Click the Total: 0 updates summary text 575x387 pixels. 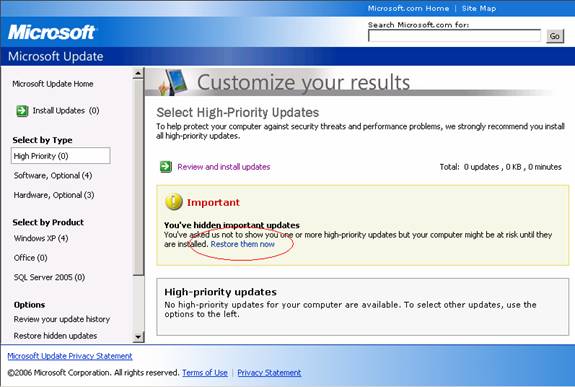coord(501,167)
